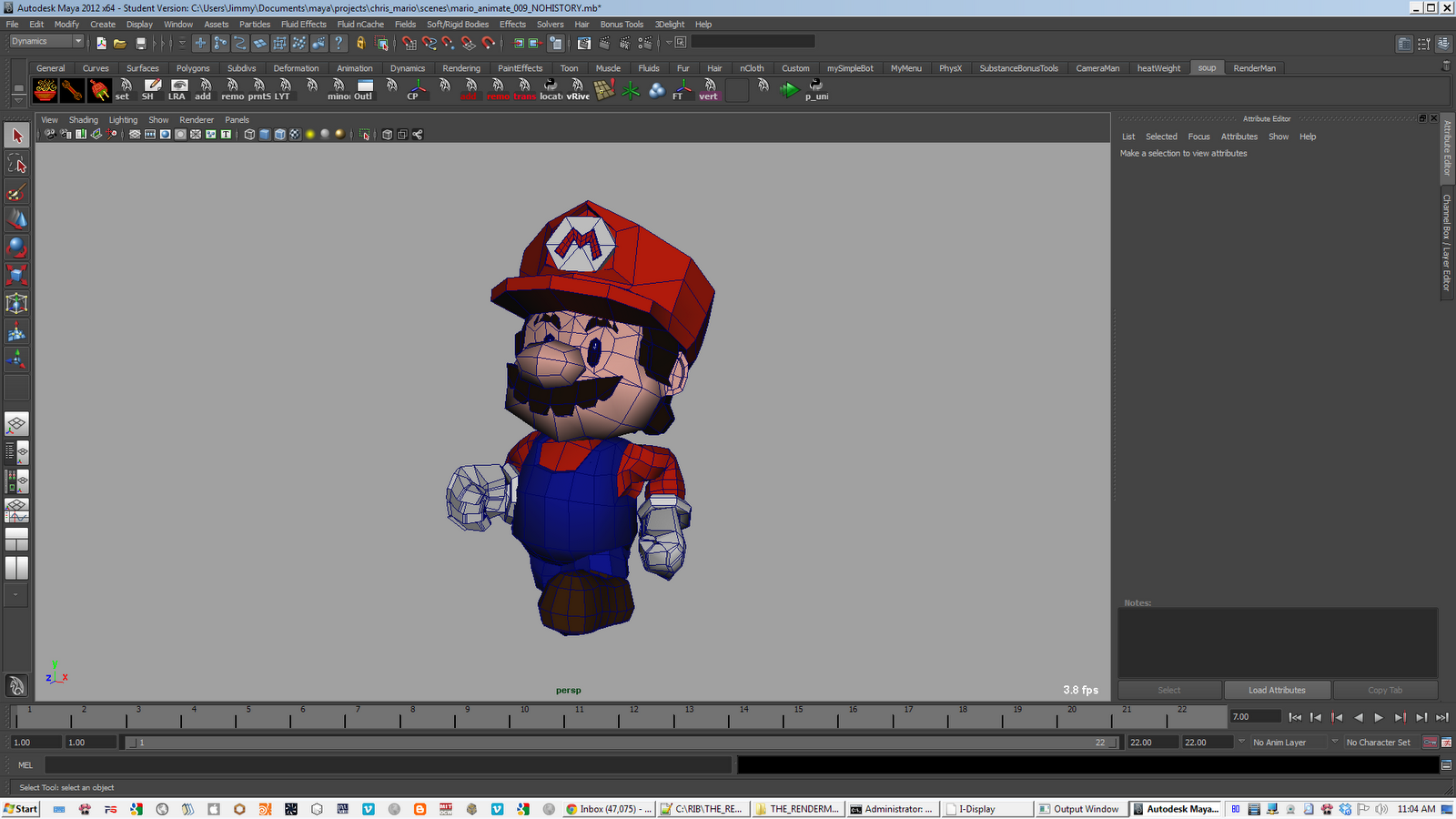Click the CP axis shelf button
This screenshot has height=819, width=1456.
(417, 89)
